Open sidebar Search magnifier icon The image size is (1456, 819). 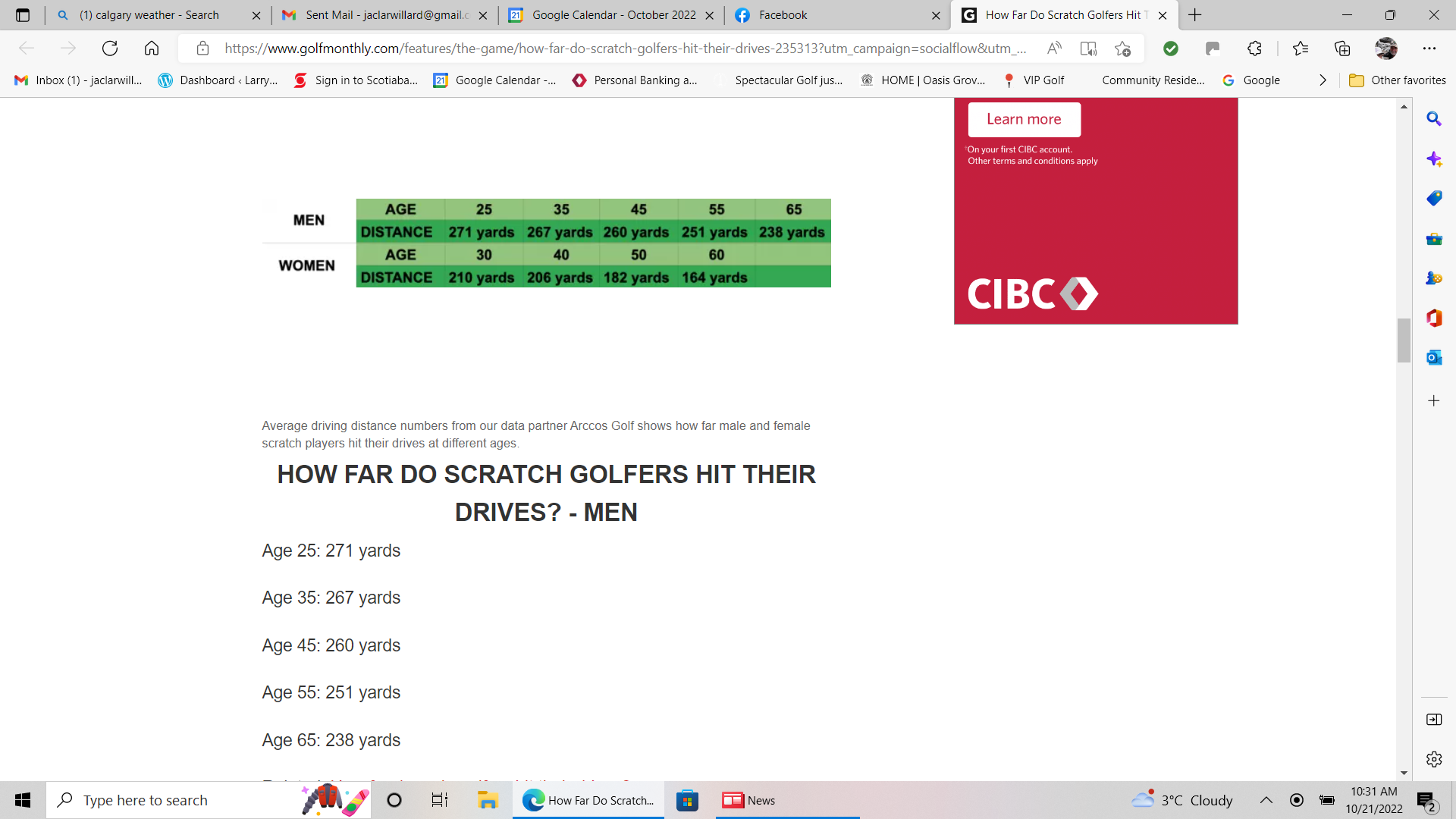click(x=1433, y=119)
